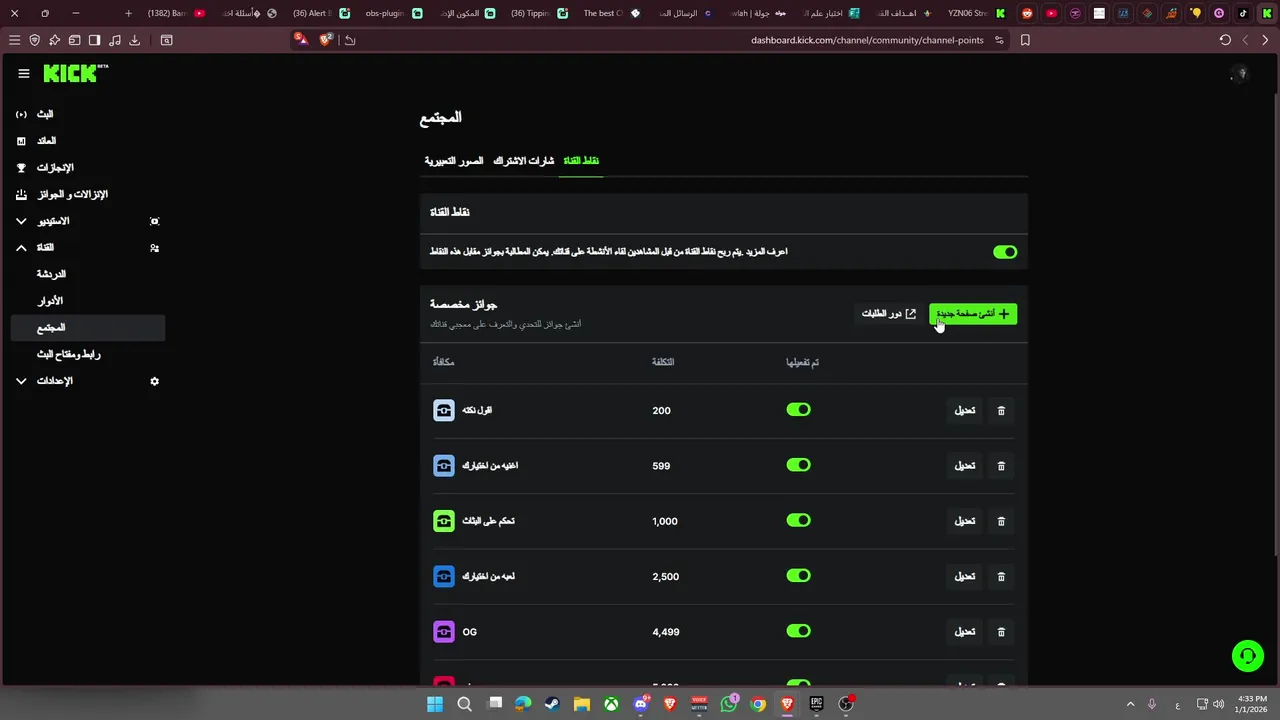
Task: Open the green support chat bubble
Action: [x=1247, y=656]
